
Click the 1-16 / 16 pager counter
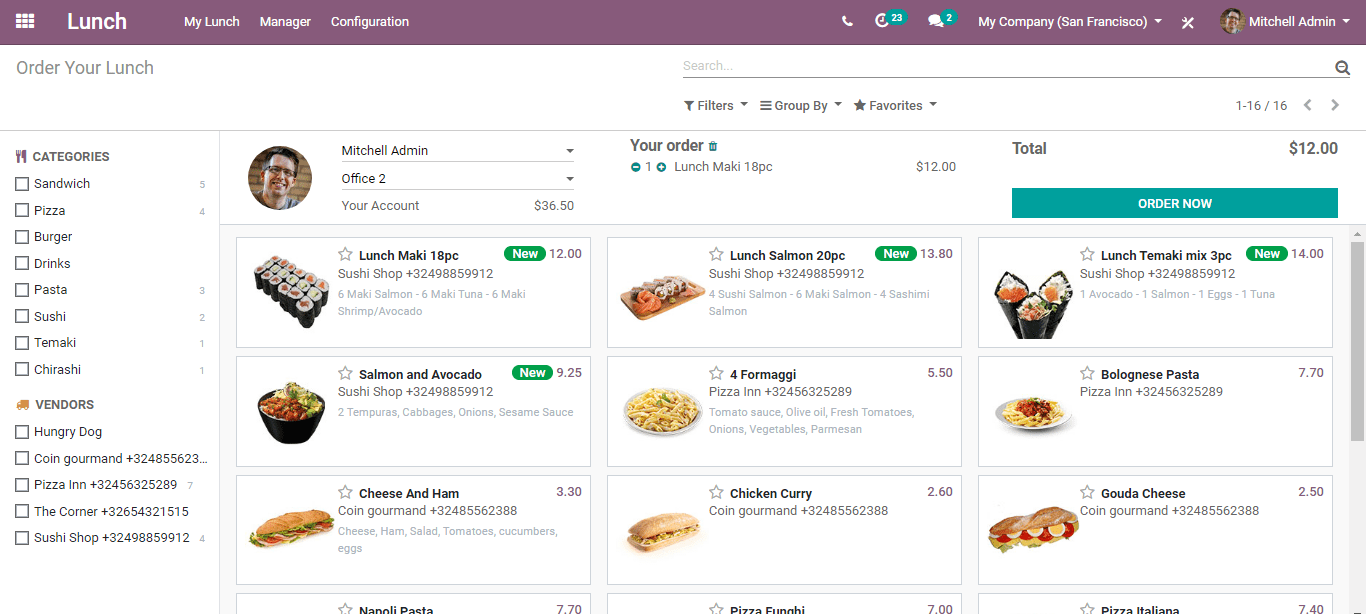tap(1261, 105)
